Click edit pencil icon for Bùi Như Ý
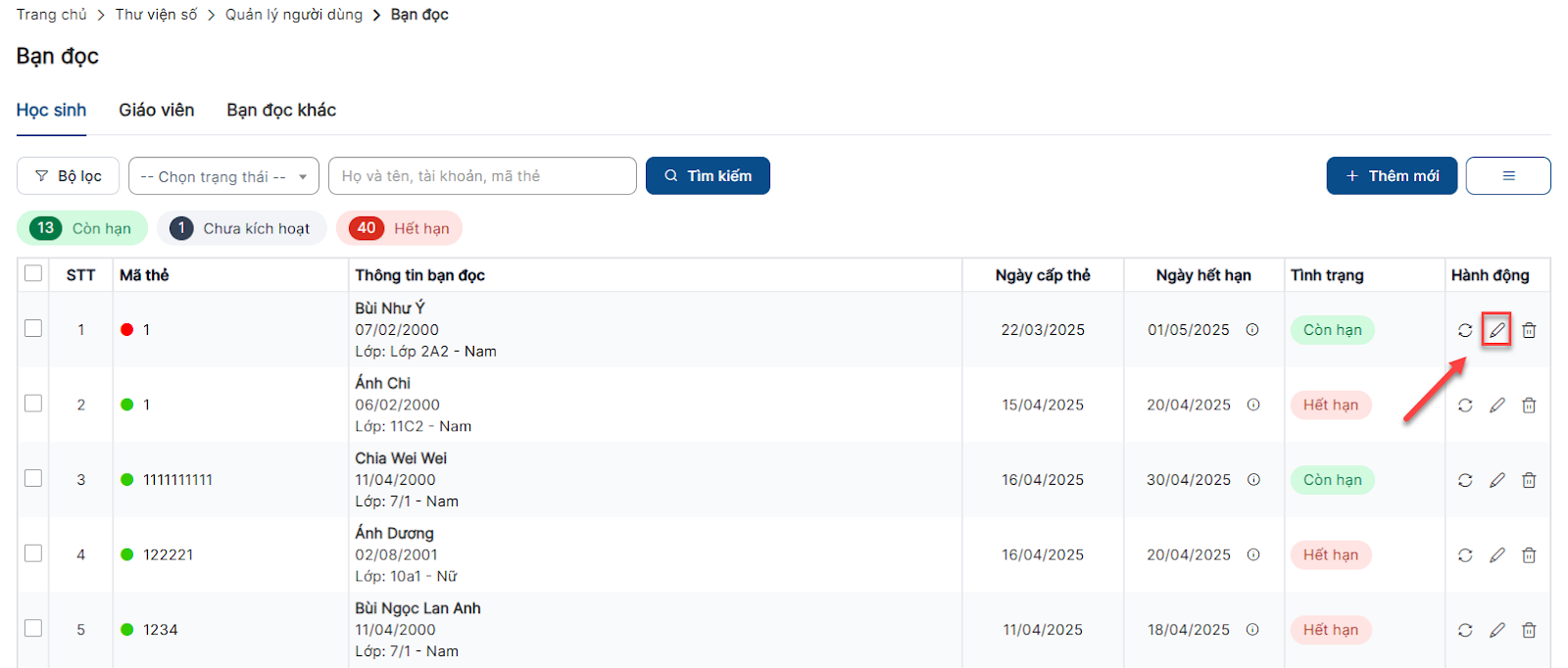The image size is (1568, 668). point(1496,330)
